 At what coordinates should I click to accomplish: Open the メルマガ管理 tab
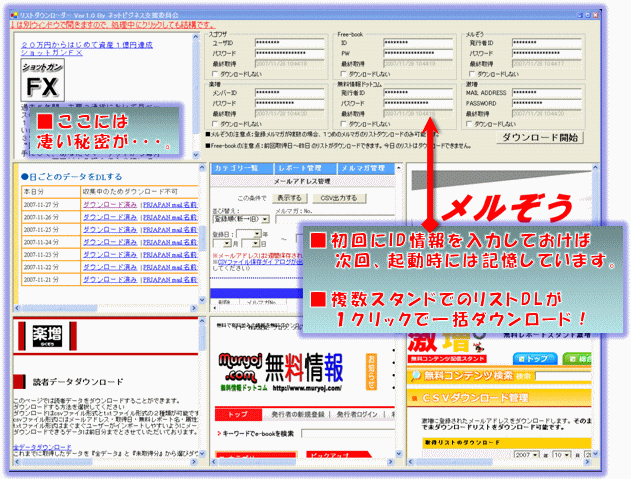pyautogui.click(x=366, y=168)
